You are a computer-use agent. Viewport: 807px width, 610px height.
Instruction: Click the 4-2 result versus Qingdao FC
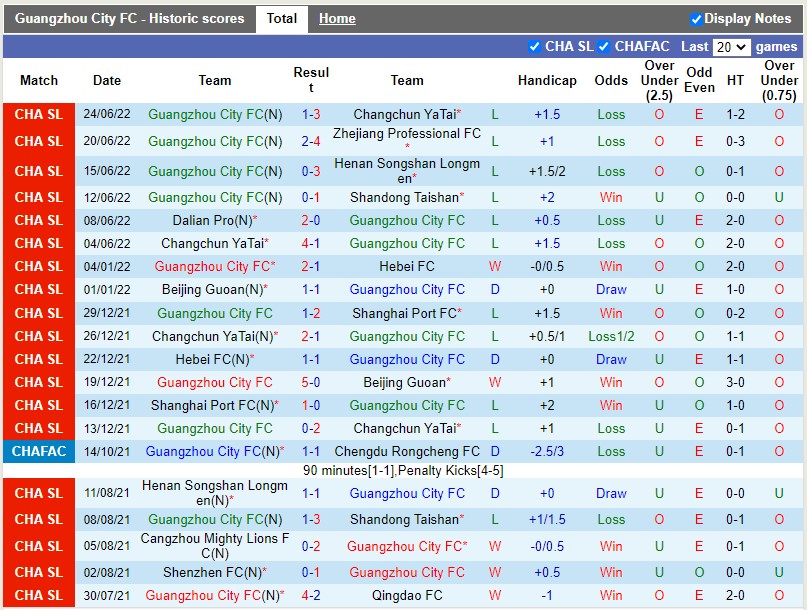[x=311, y=596]
